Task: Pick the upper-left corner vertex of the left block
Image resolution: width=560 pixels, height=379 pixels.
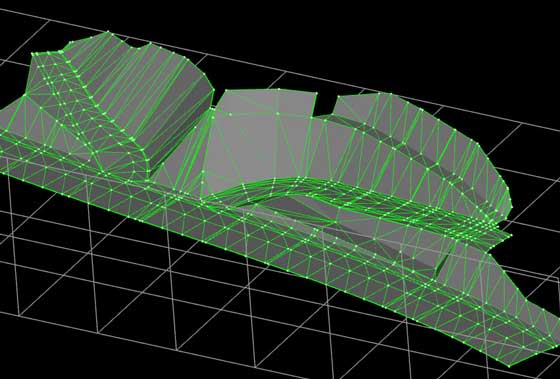Action: [x=32, y=54]
